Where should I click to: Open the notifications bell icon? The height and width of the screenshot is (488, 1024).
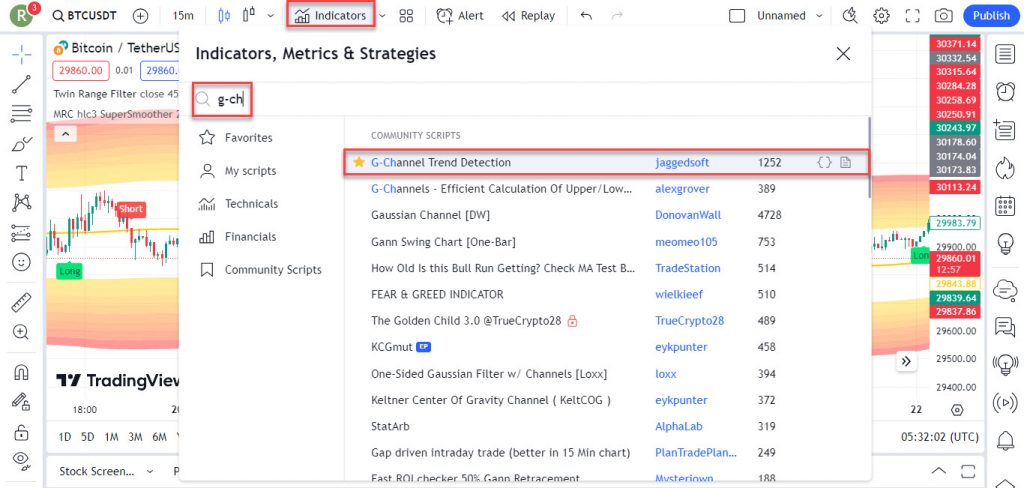pos(1005,441)
